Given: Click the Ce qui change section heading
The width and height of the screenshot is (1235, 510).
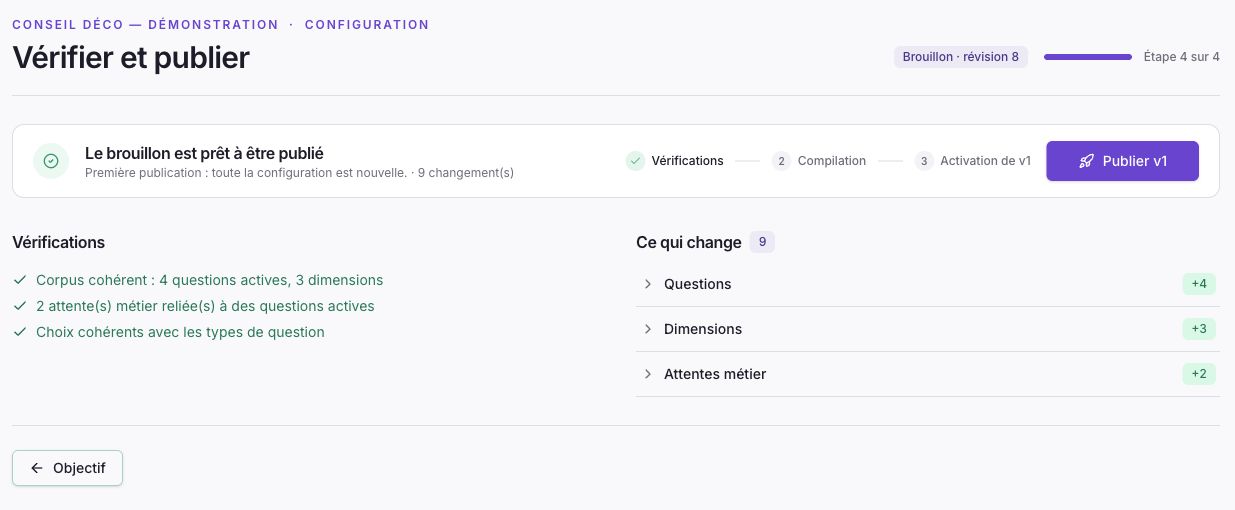Looking at the screenshot, I should point(689,242).
